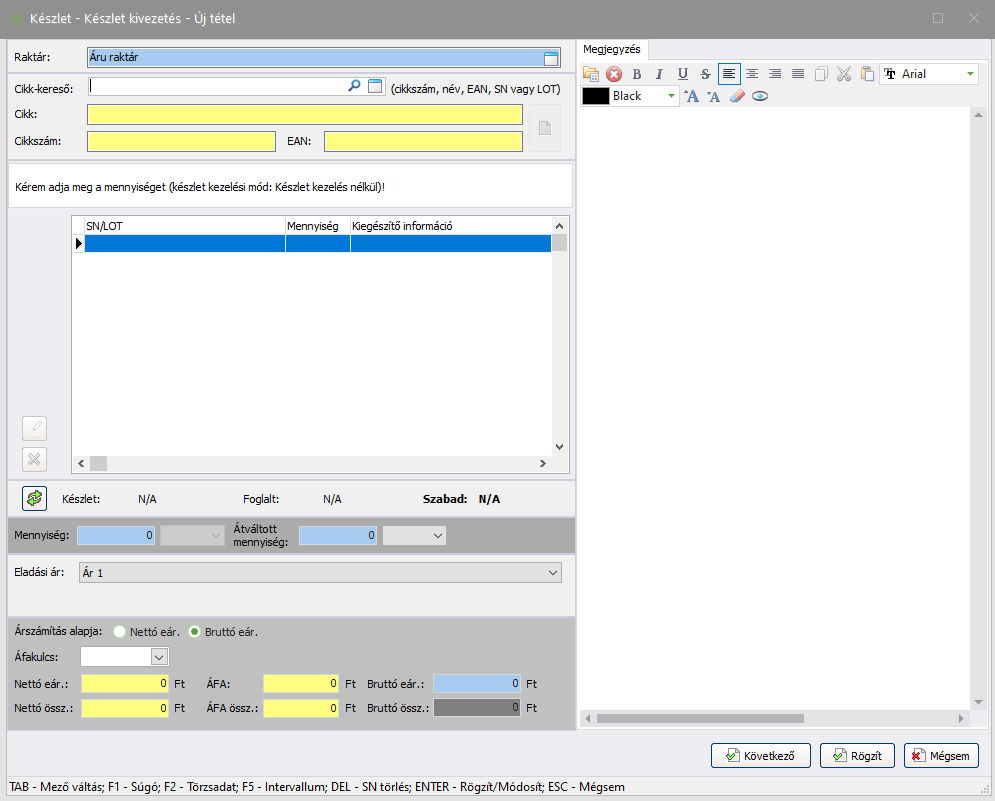Click the scissors cut icon
The width and height of the screenshot is (995, 801).
844,74
